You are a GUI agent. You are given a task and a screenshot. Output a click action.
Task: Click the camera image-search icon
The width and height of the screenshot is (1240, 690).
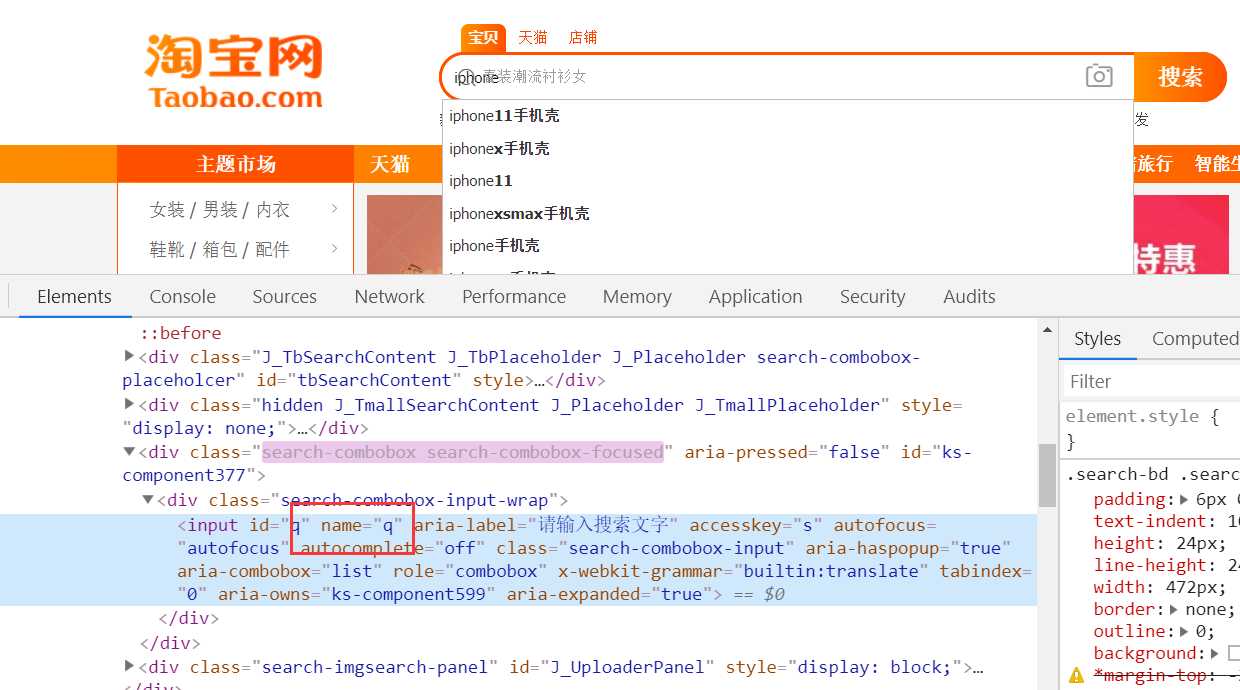coord(1099,76)
